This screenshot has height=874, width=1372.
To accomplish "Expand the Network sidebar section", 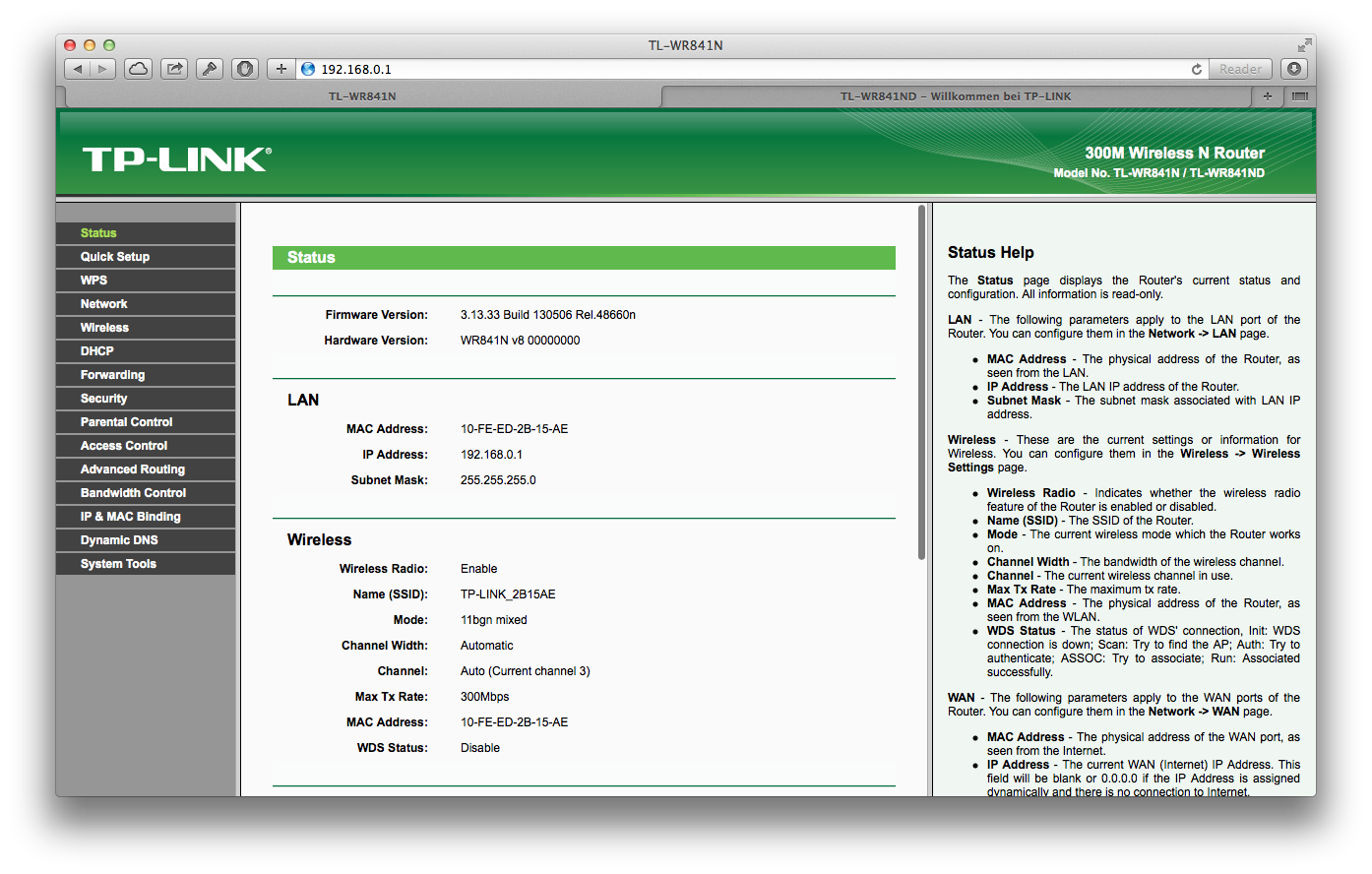I will click(146, 304).
